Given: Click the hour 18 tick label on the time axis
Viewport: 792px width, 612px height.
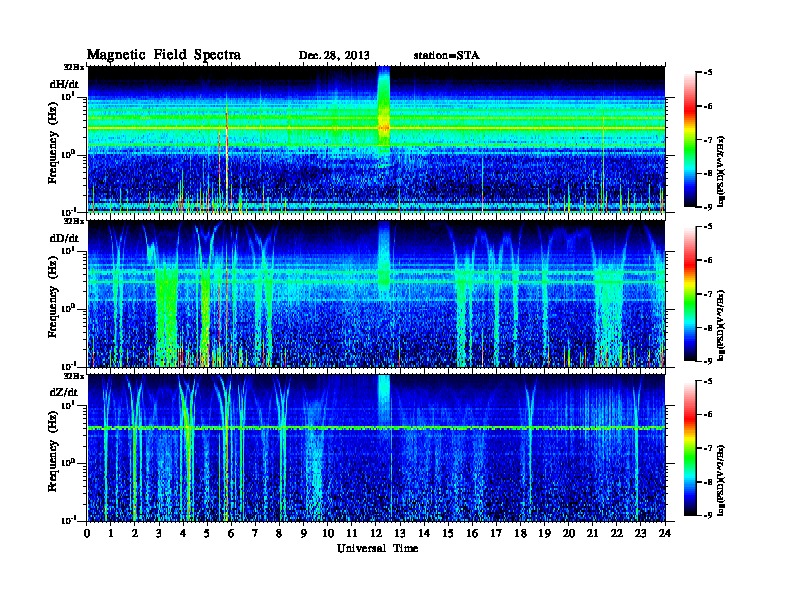Looking at the screenshot, I should (520, 533).
